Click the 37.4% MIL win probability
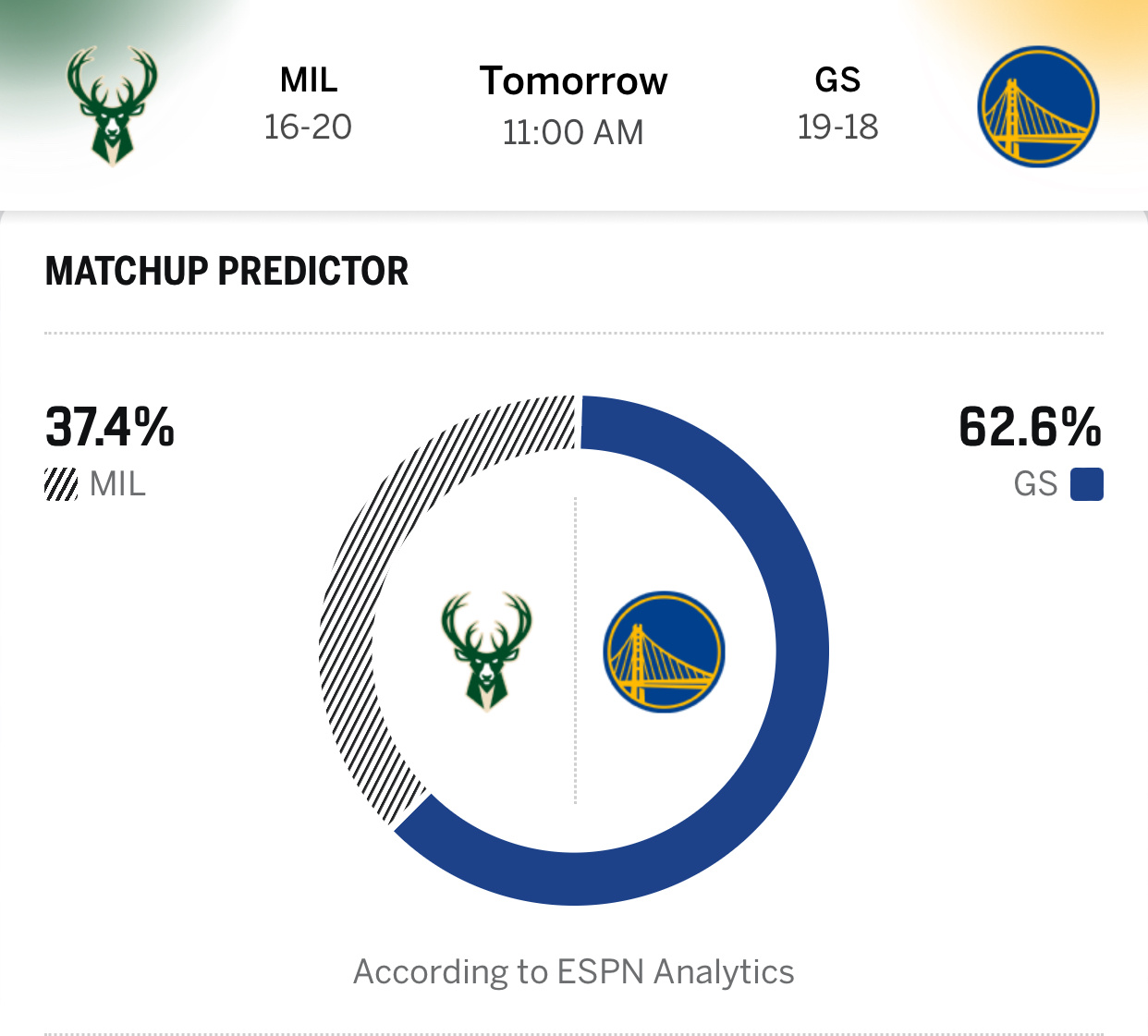1148x1036 pixels. click(110, 427)
